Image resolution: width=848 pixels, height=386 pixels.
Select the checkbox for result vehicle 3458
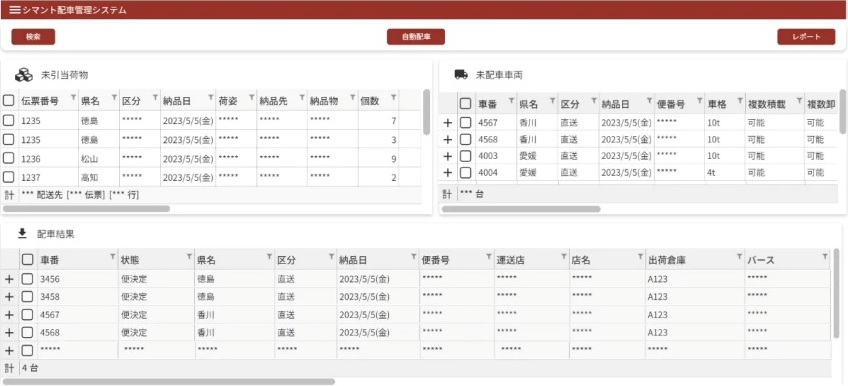[27, 296]
